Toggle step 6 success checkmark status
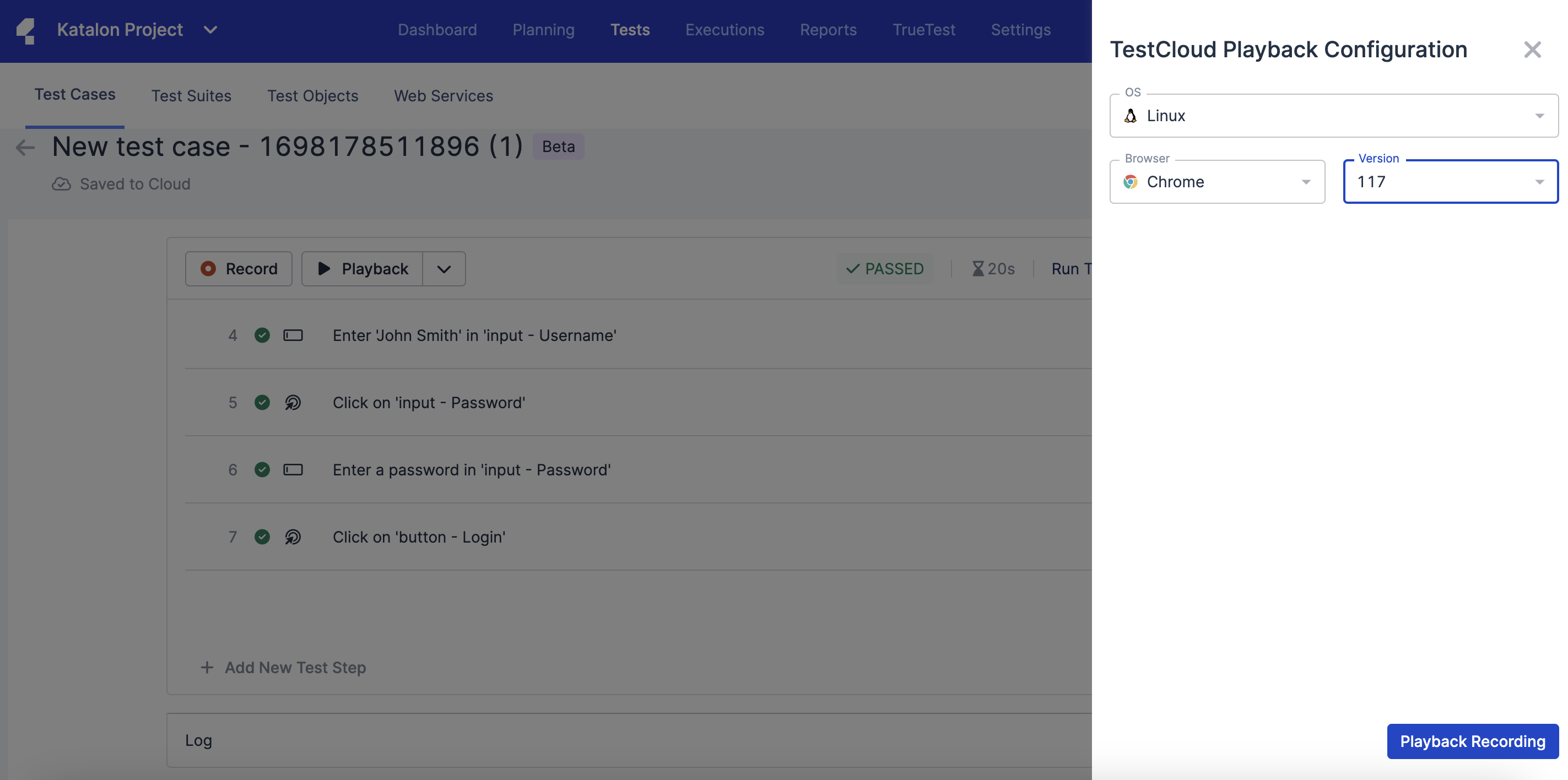 pos(261,468)
